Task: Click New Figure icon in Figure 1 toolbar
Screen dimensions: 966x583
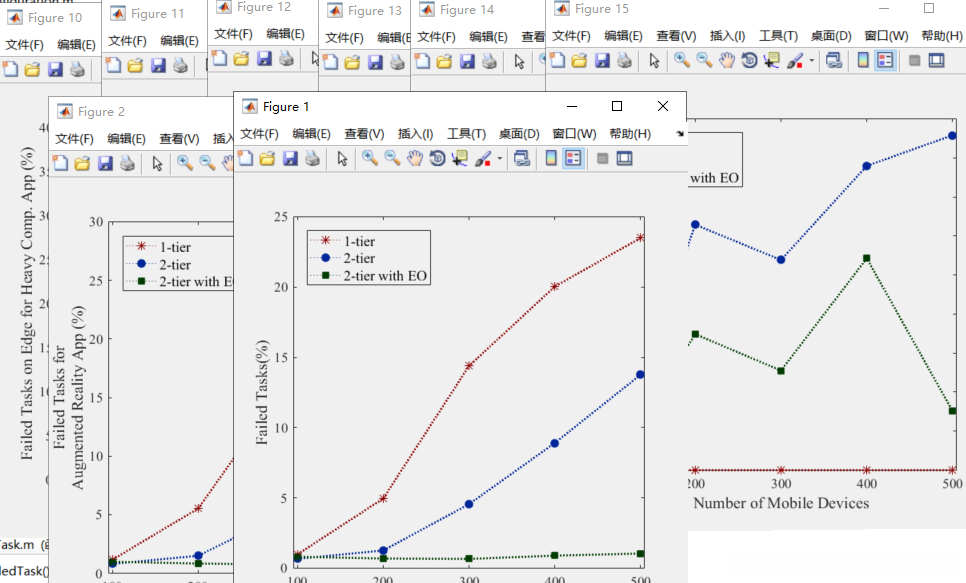Action: pos(245,158)
